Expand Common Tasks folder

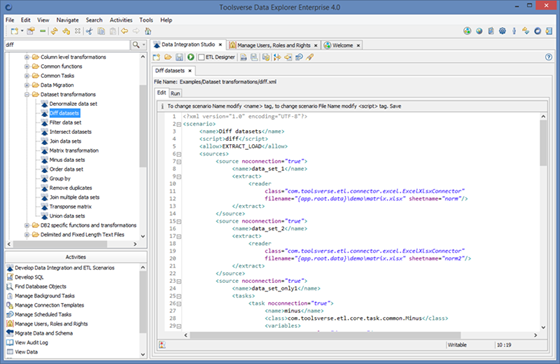(27, 76)
